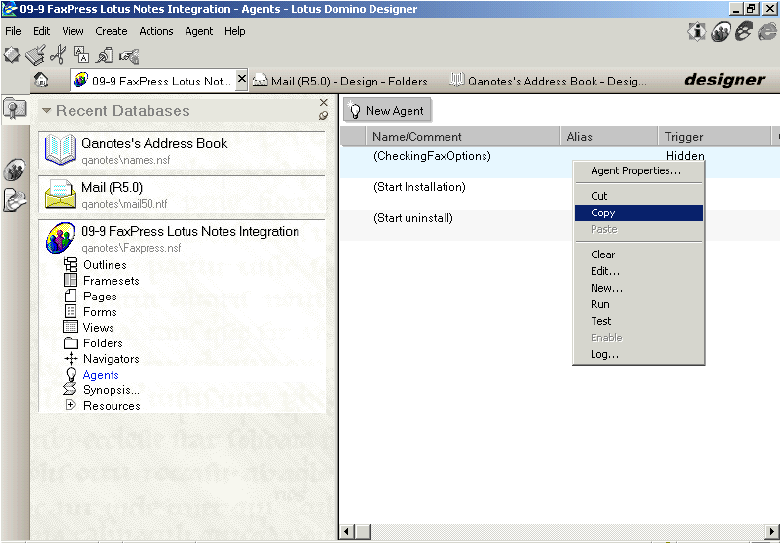The image size is (780, 543).
Task: Open the Mail (R5.0) envelope icon
Action: click(60, 194)
